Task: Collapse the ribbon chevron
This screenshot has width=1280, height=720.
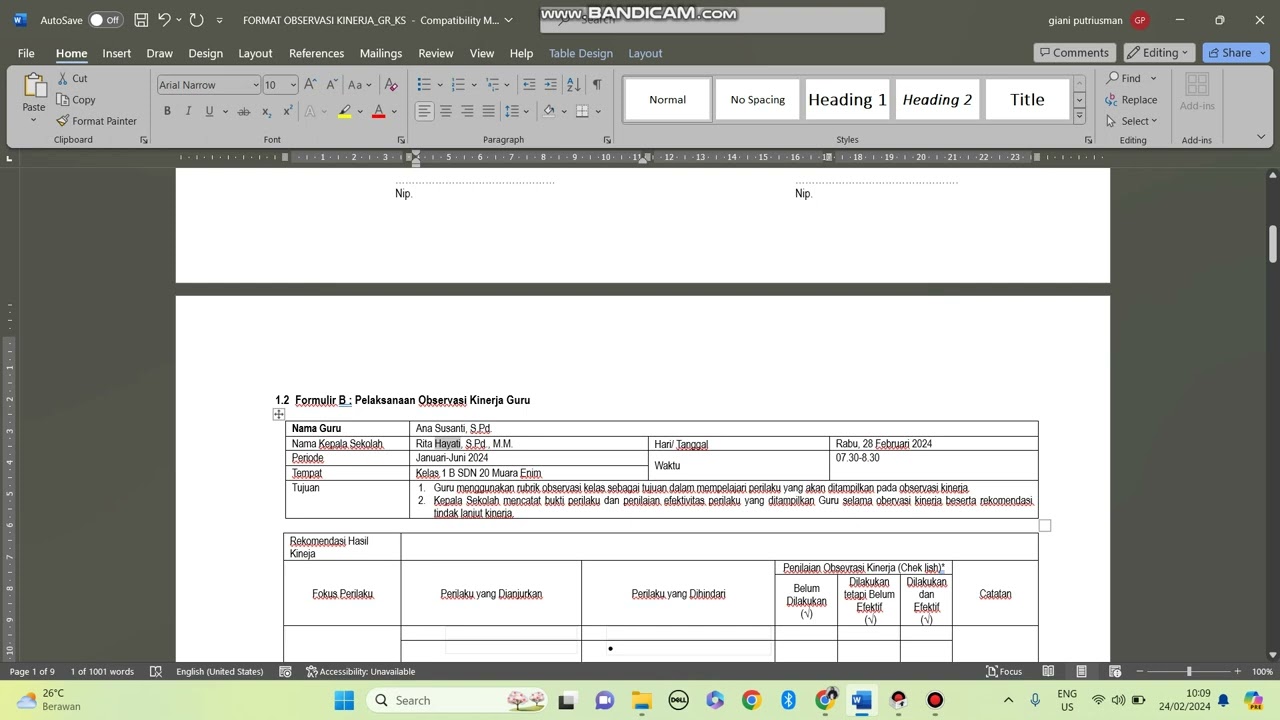Action: coord(1261,137)
